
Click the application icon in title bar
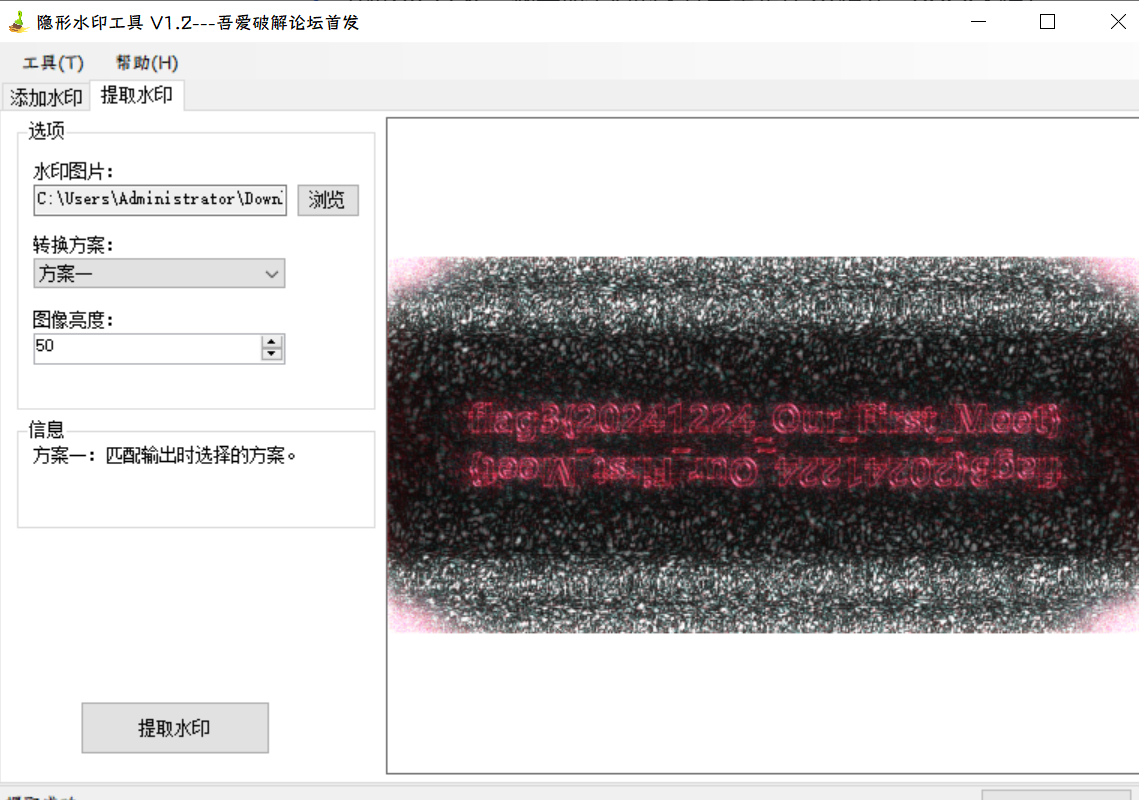click(18, 22)
